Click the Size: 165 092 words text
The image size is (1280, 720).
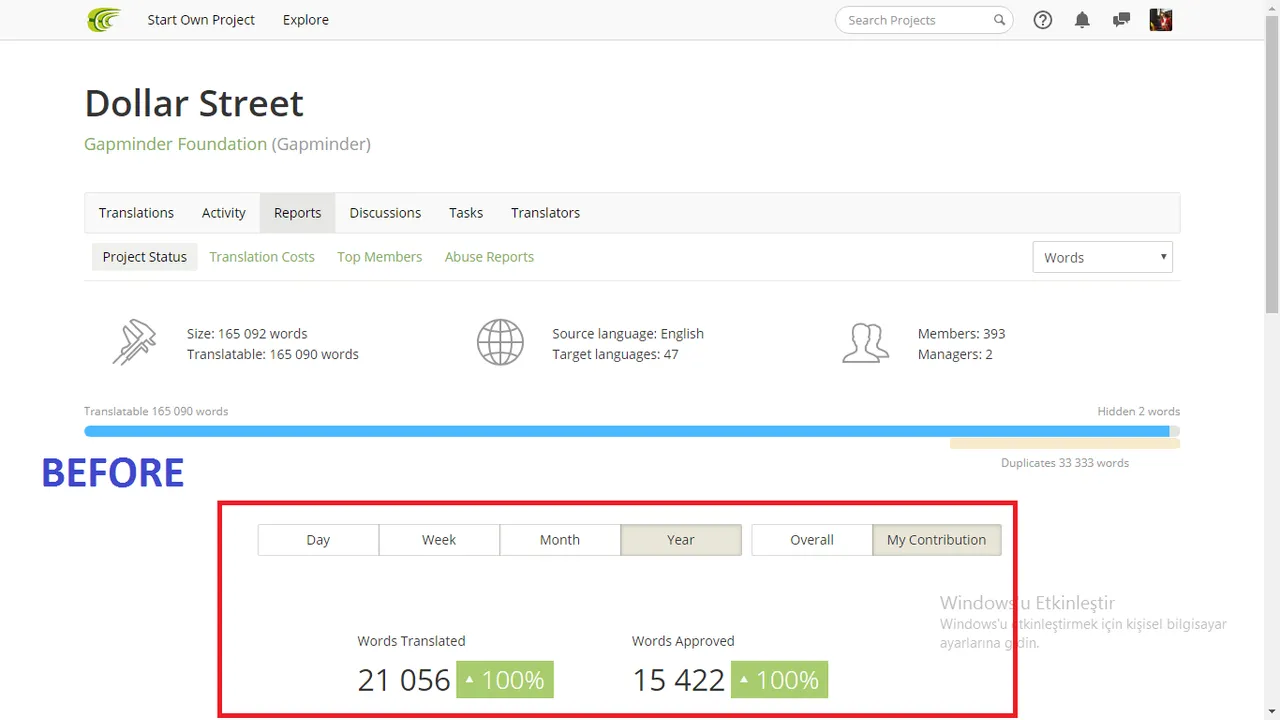[x=247, y=334]
